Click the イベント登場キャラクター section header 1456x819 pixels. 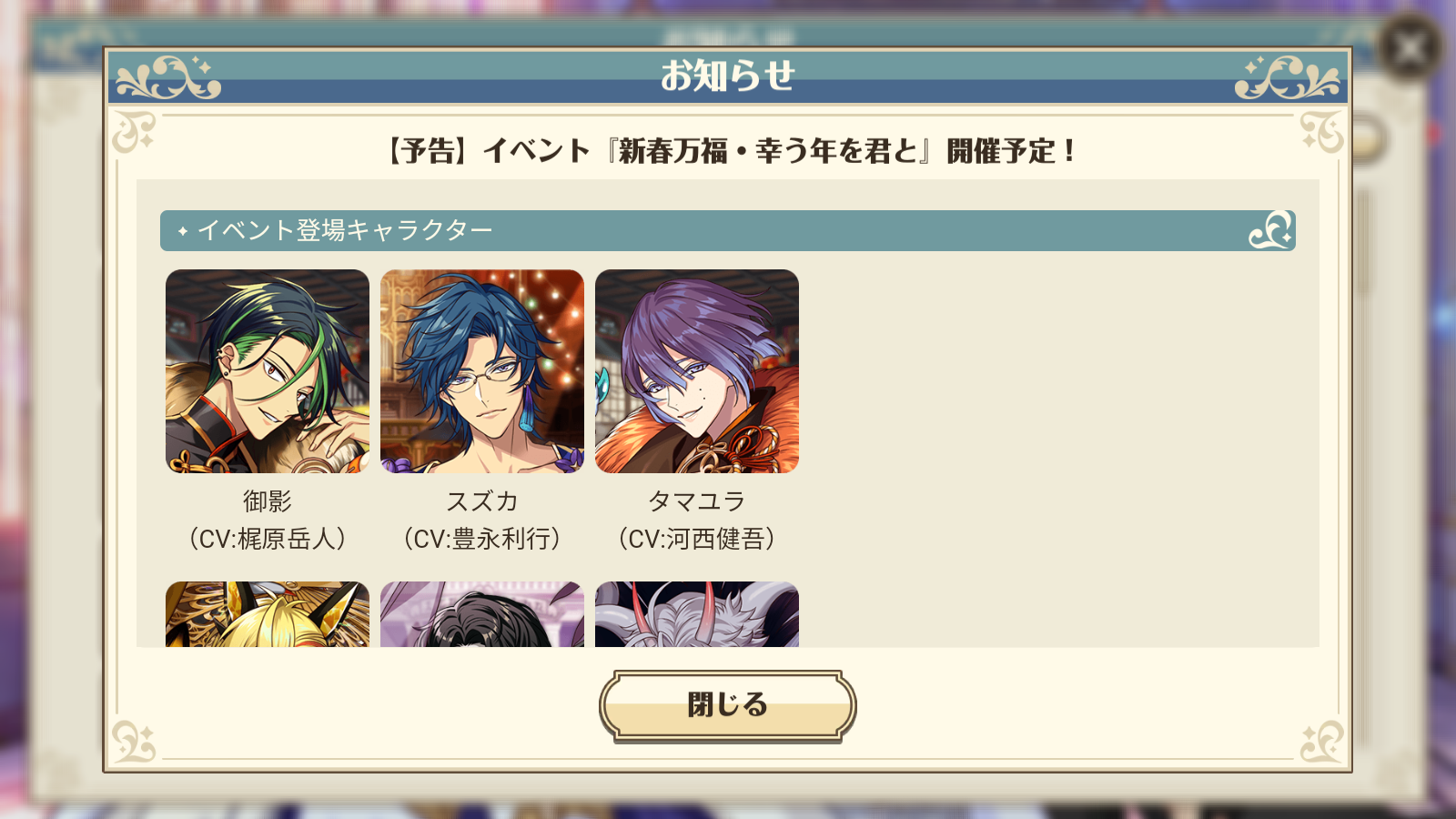point(727,230)
